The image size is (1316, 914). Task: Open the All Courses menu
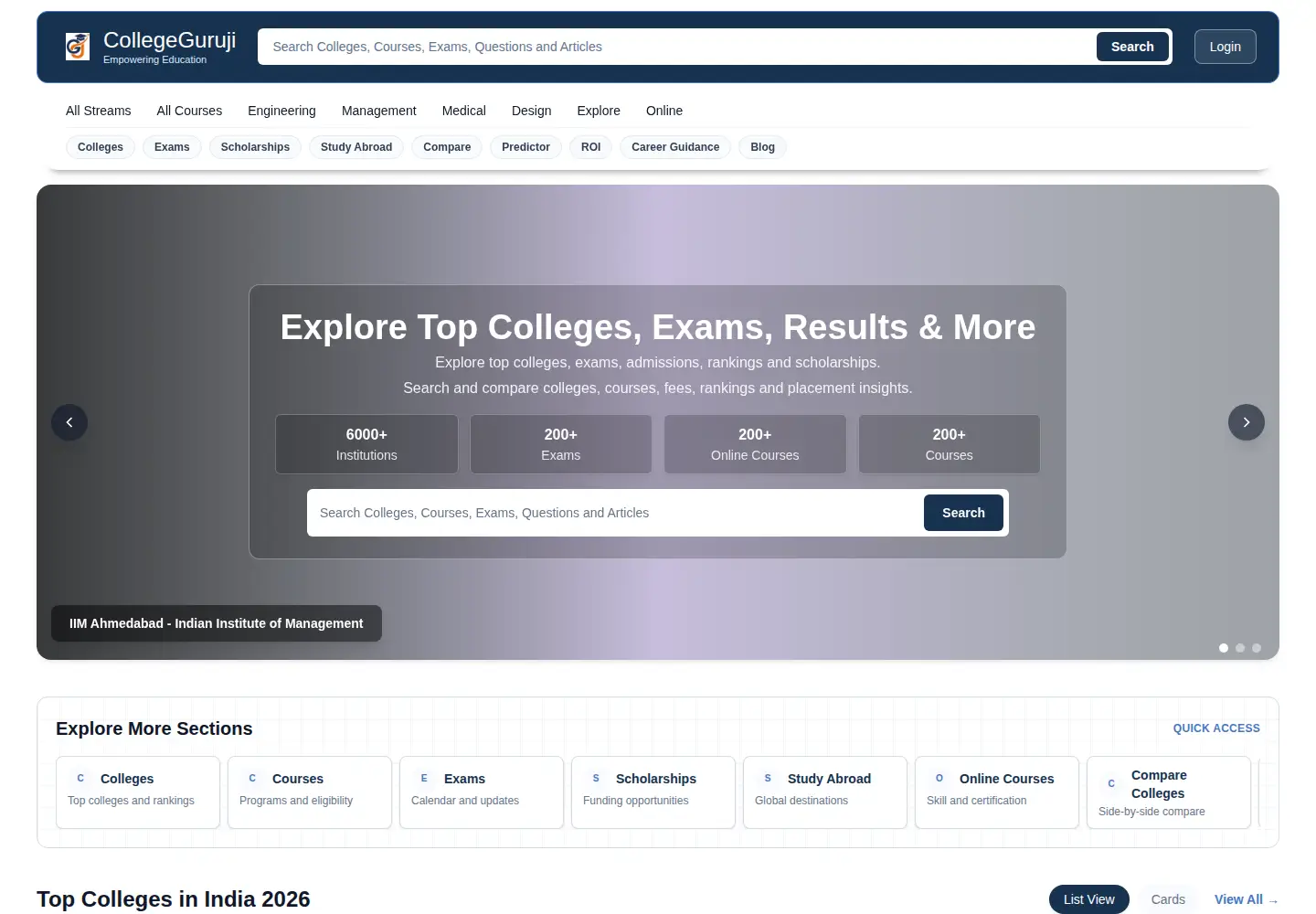(x=189, y=111)
